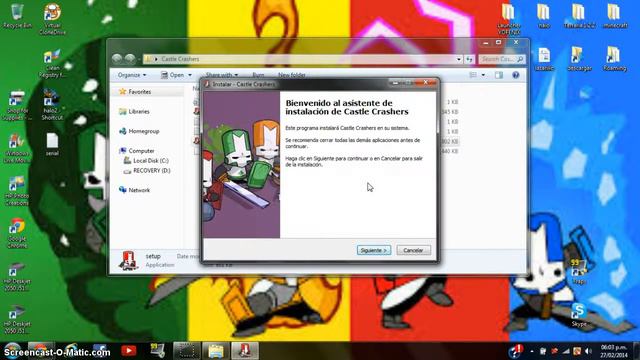Open the Fraps desktop shortcut

pos(579,272)
